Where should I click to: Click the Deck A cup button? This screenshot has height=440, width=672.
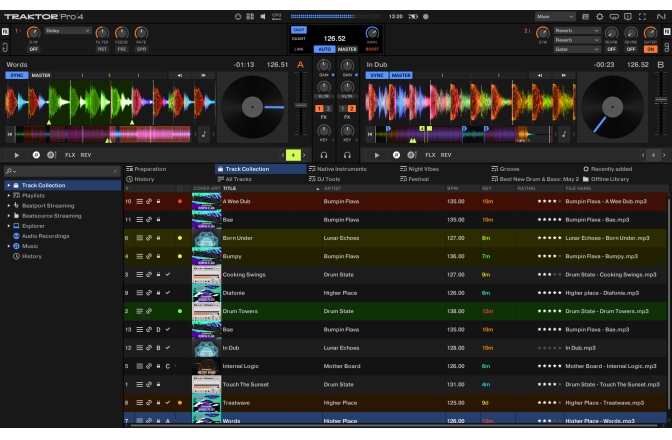point(51,155)
